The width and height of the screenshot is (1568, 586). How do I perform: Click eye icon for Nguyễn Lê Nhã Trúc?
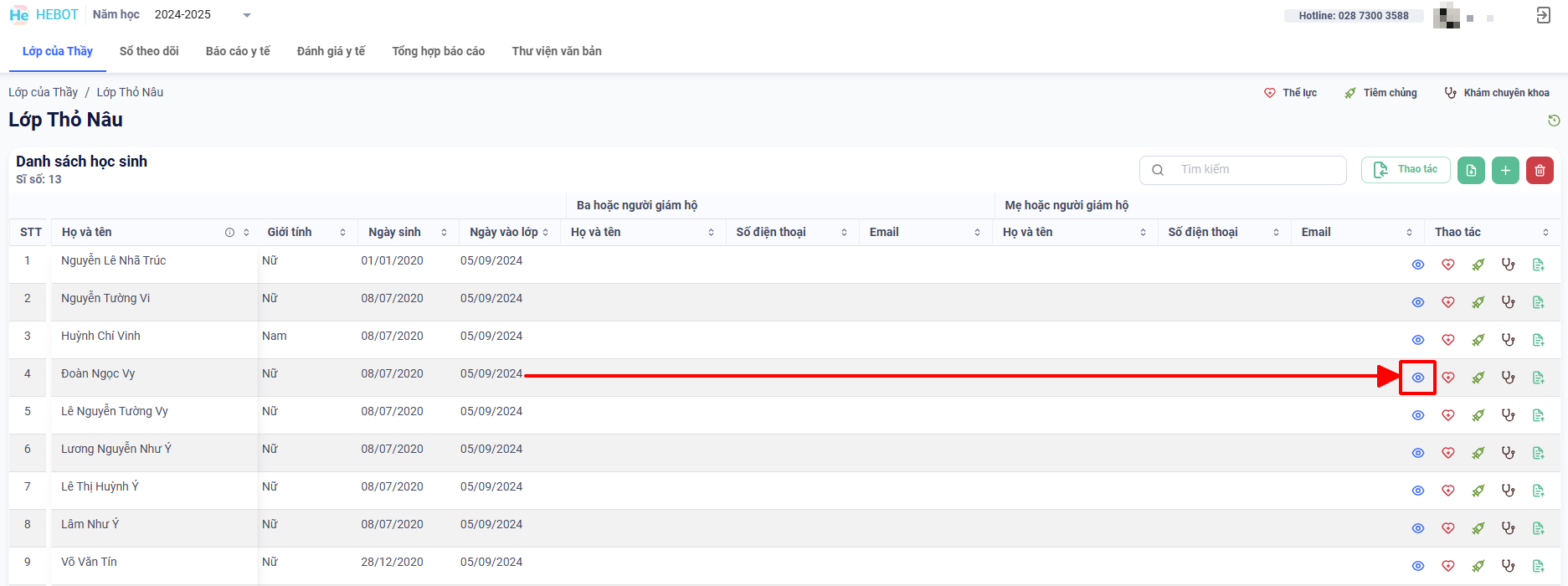[1418, 265]
